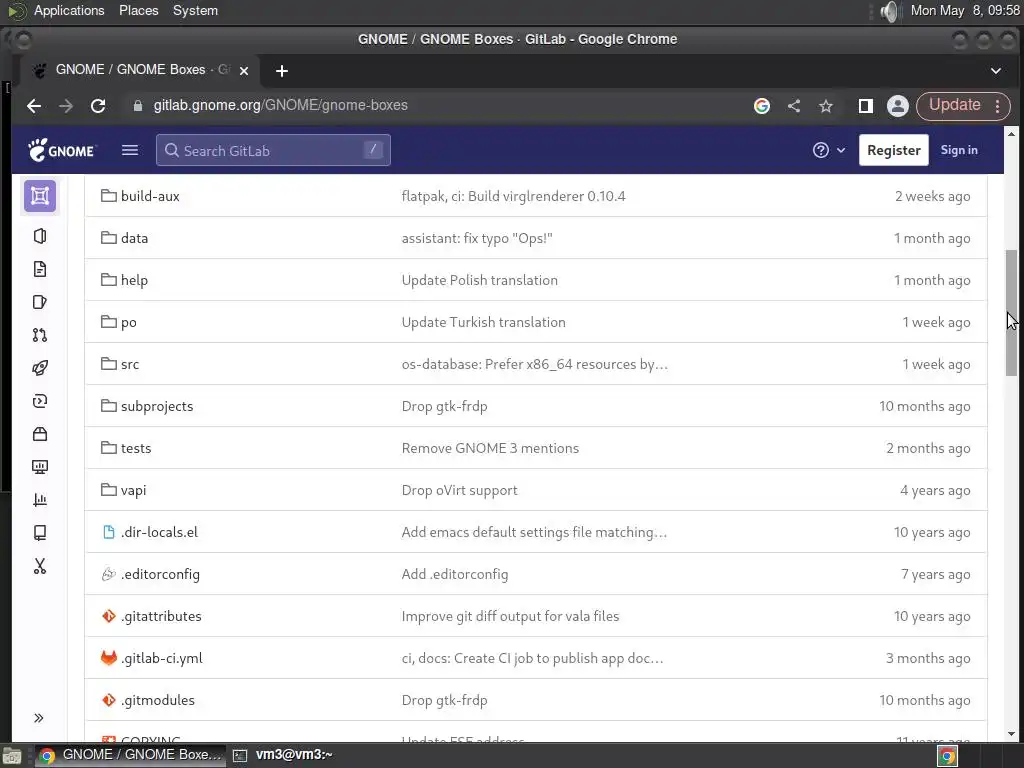Open the po folder

click(x=129, y=323)
